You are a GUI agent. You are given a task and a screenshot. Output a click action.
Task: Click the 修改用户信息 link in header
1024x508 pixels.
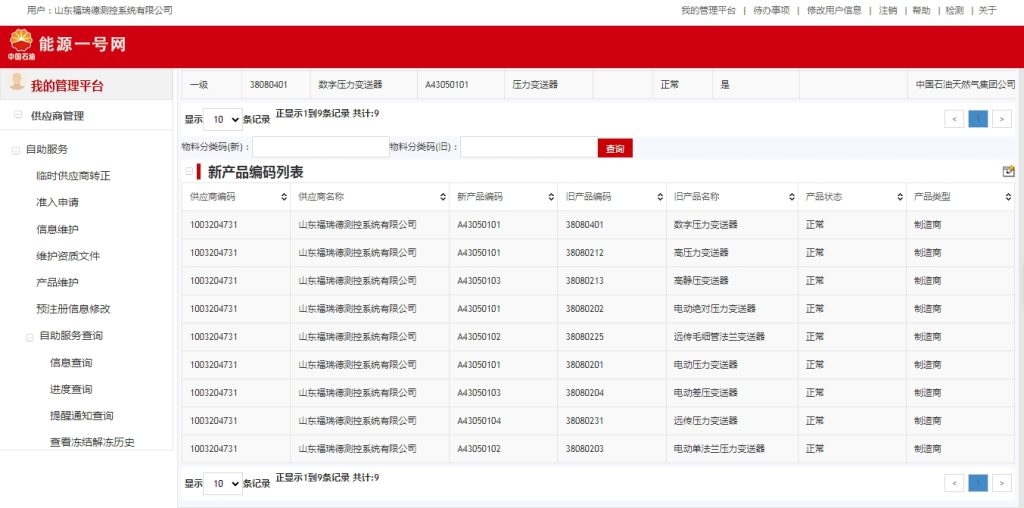[834, 10]
